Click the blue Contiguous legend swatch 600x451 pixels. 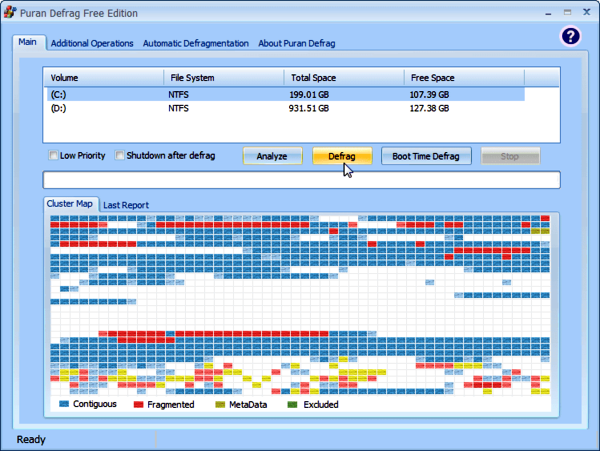(64, 404)
